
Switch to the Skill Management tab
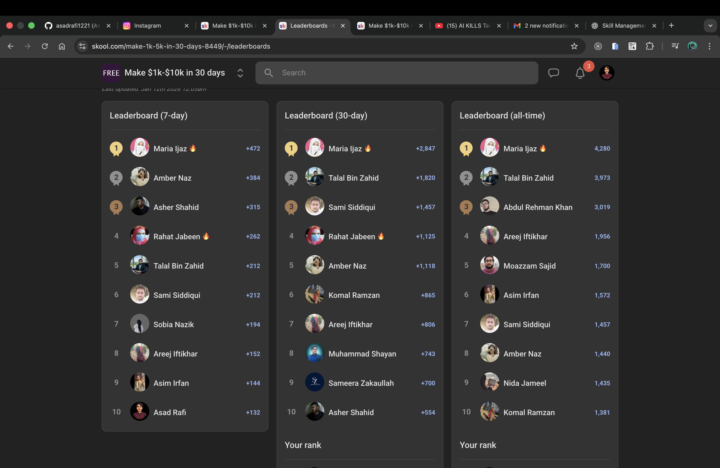click(x=624, y=26)
